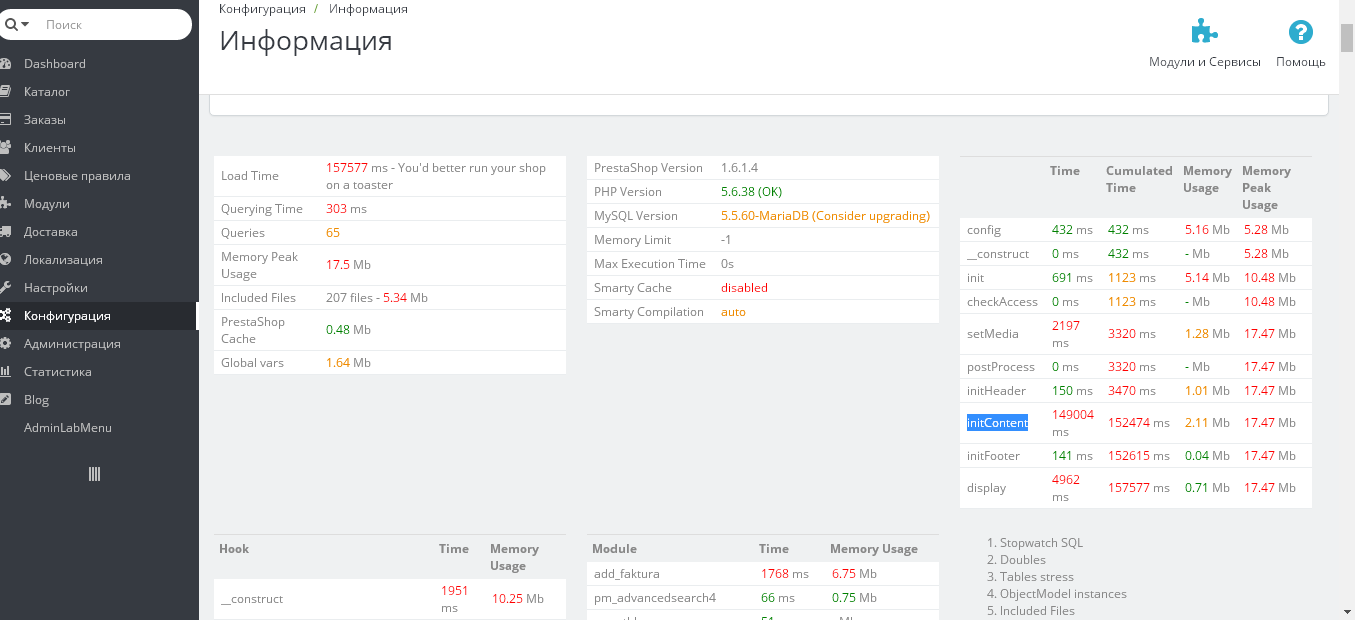Jump to Tables stress section
The width and height of the screenshot is (1355, 620).
point(1036,577)
